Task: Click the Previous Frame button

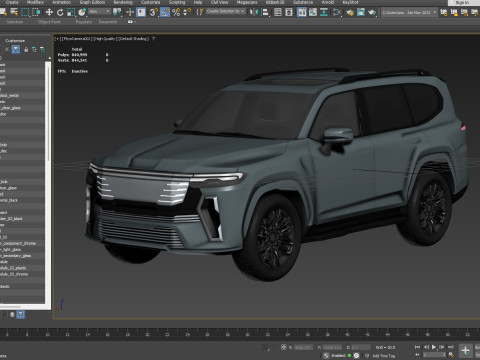Action: coord(426,347)
